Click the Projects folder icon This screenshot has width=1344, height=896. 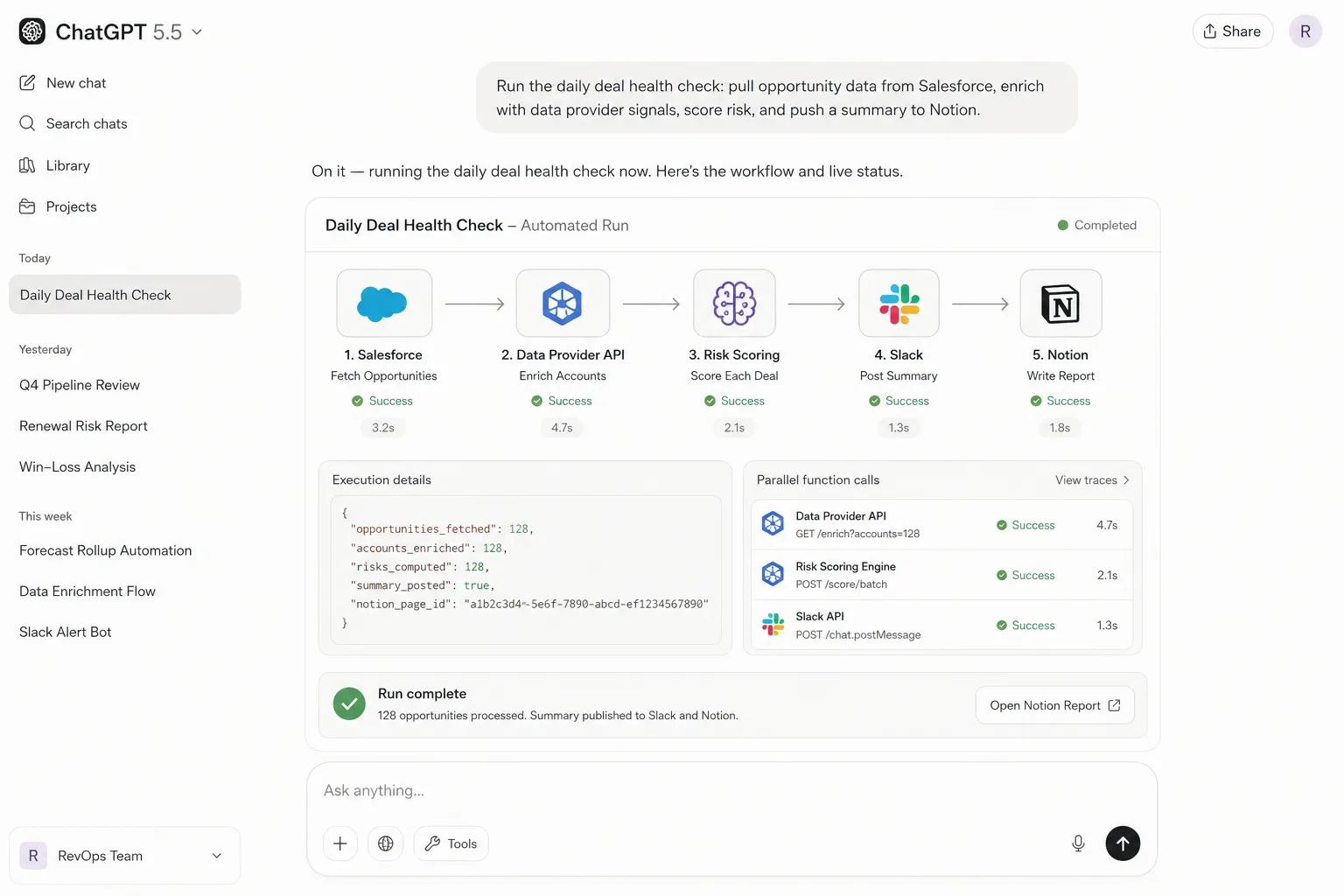tap(27, 206)
